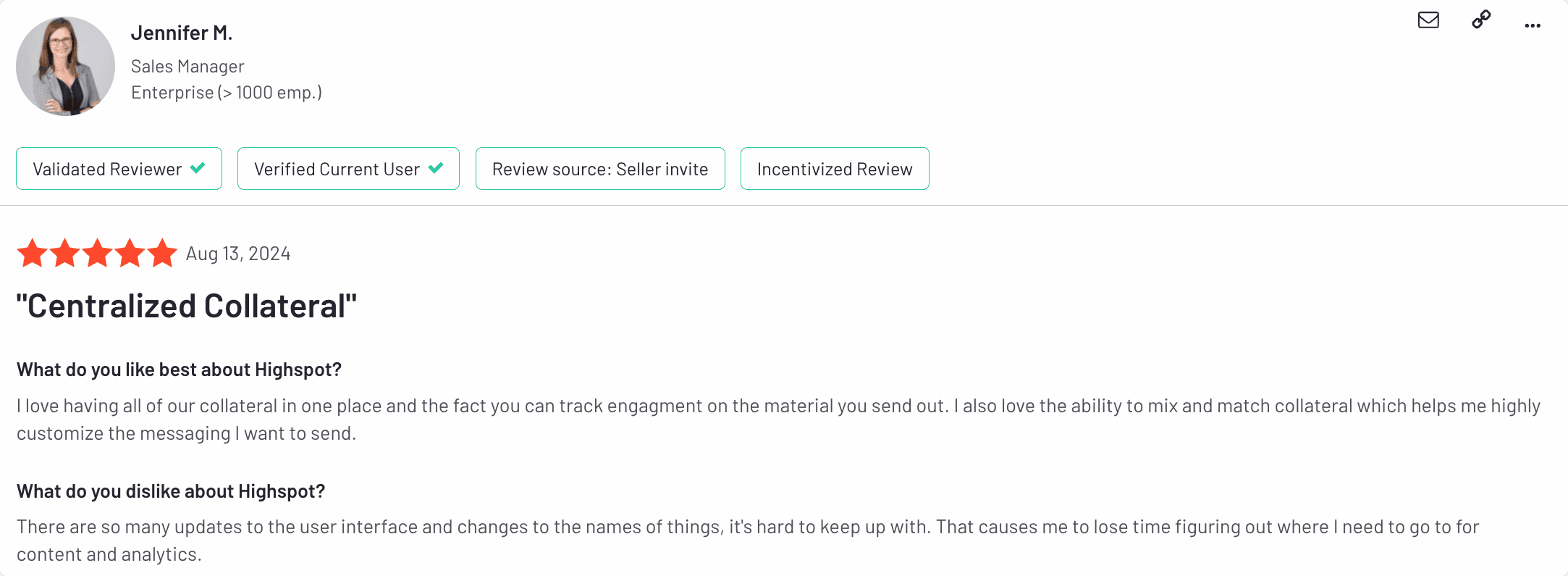Click the Verified Current User badge
Image resolution: width=1568 pixels, height=576 pixels.
click(x=348, y=169)
